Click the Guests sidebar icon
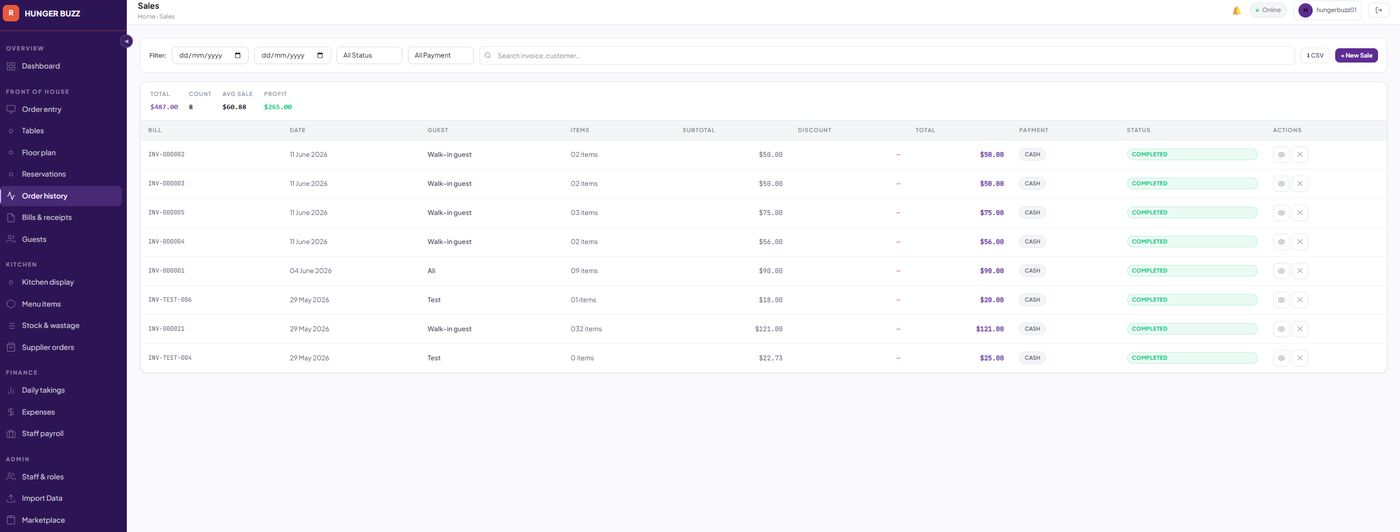This screenshot has height=532, width=1400. coord(11,239)
